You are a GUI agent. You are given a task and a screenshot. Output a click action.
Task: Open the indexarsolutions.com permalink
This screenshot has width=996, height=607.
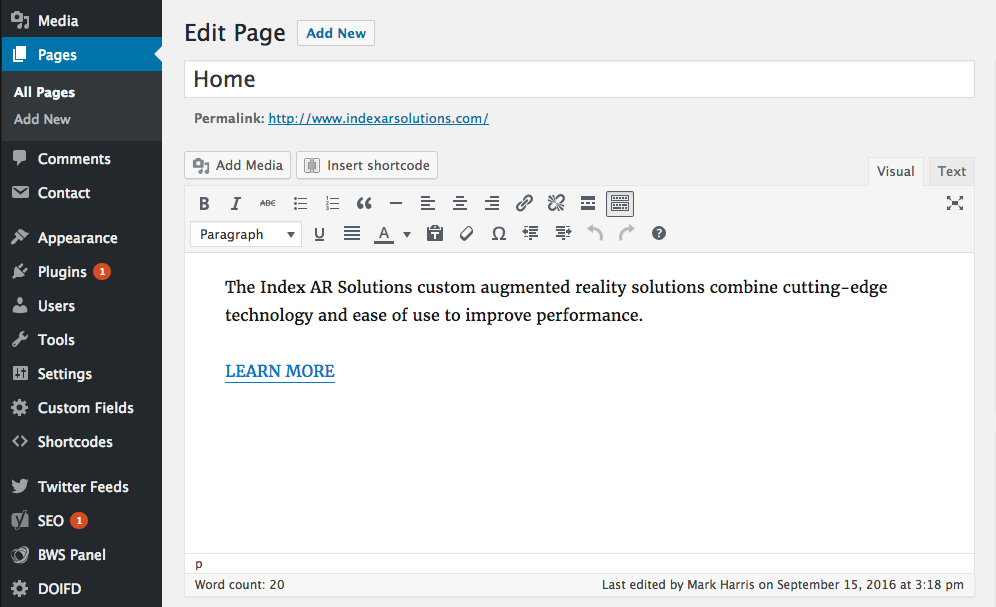click(x=379, y=118)
